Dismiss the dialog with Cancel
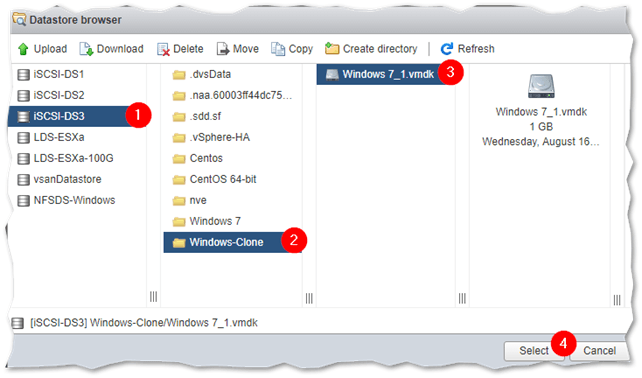Image resolution: width=642 pixels, height=378 pixels. coord(599,351)
